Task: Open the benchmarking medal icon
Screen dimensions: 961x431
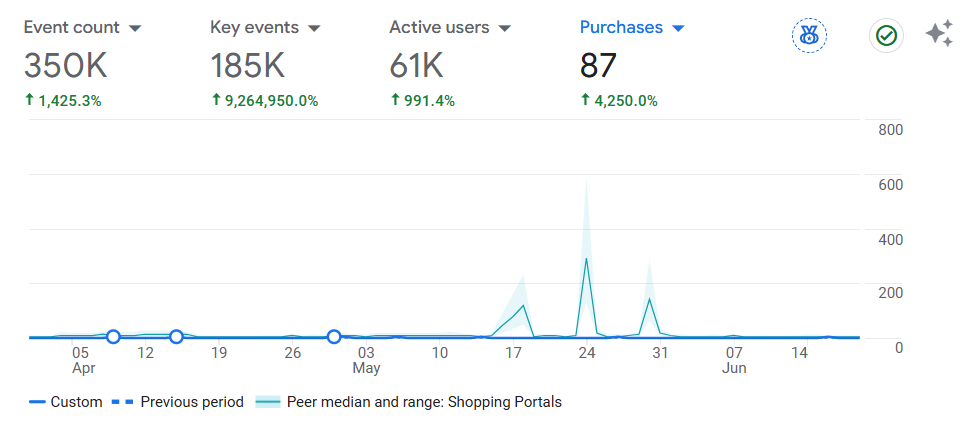Action: coord(809,36)
